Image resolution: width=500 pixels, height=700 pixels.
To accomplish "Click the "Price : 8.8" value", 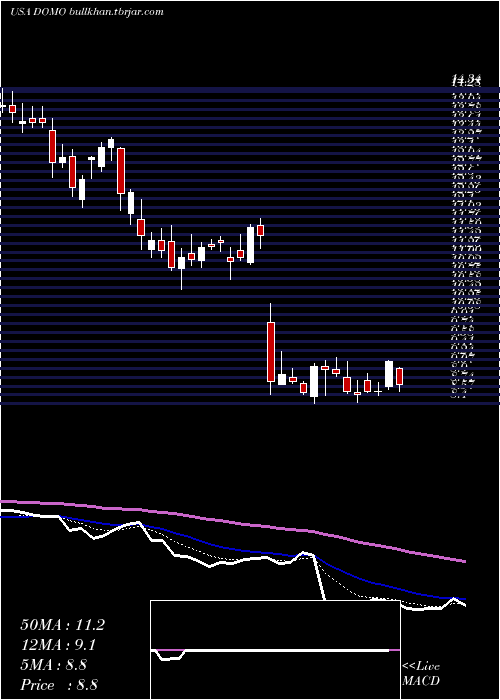I will [59, 685].
